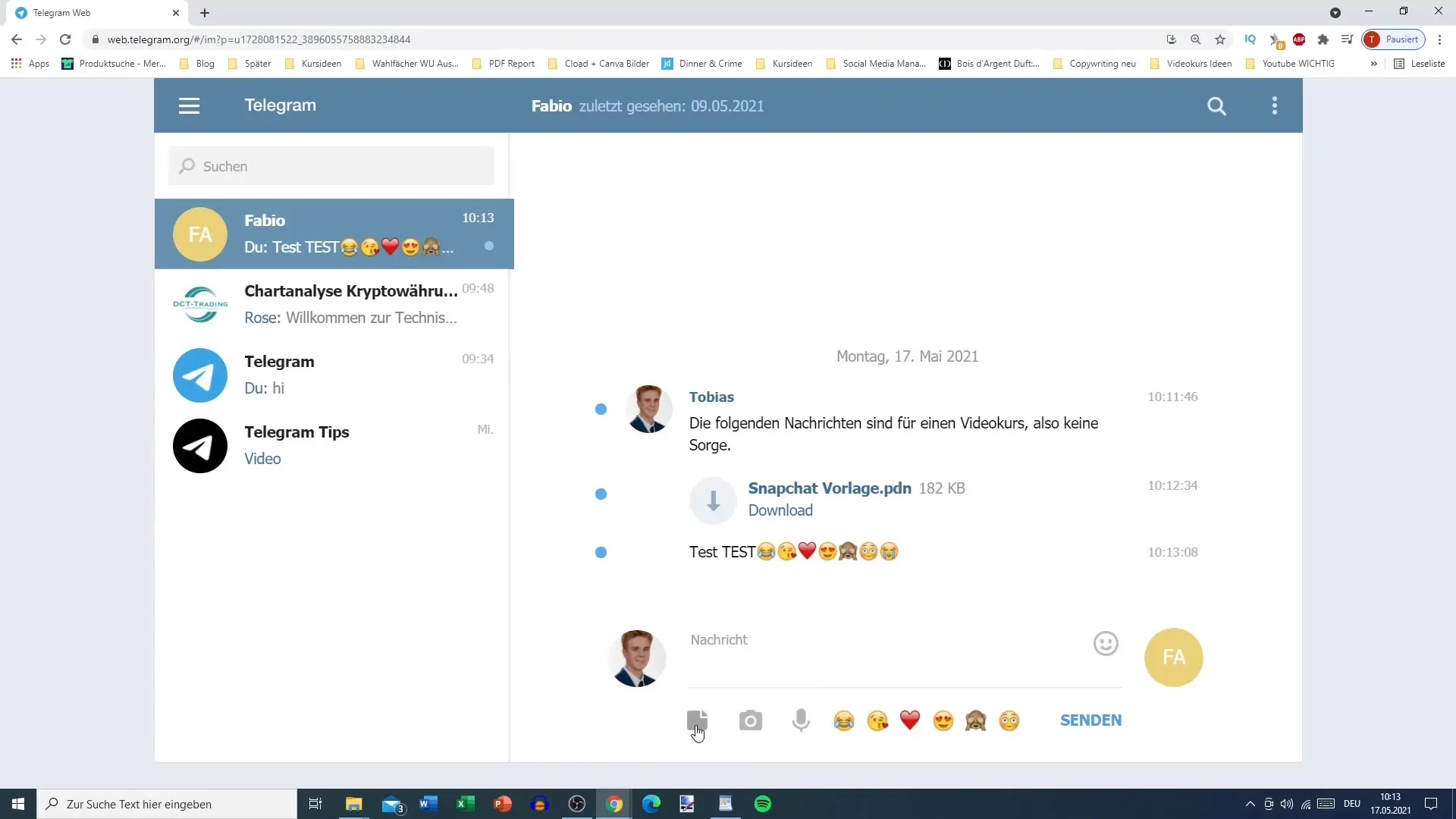The height and width of the screenshot is (819, 1456).
Task: Go back in browser history
Action: (17, 39)
